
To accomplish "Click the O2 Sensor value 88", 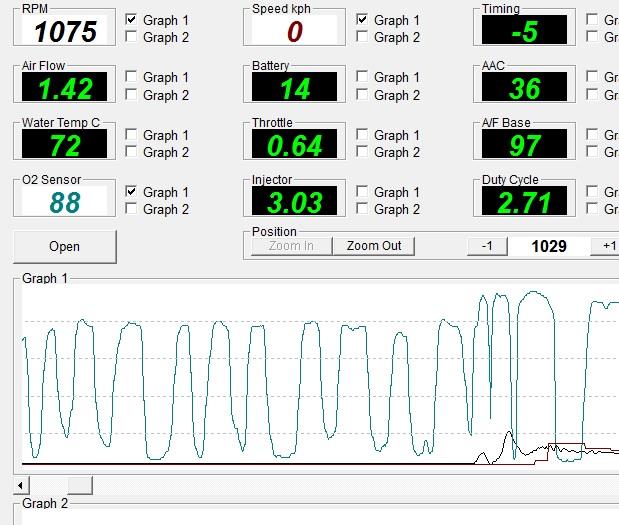I will 65,201.
